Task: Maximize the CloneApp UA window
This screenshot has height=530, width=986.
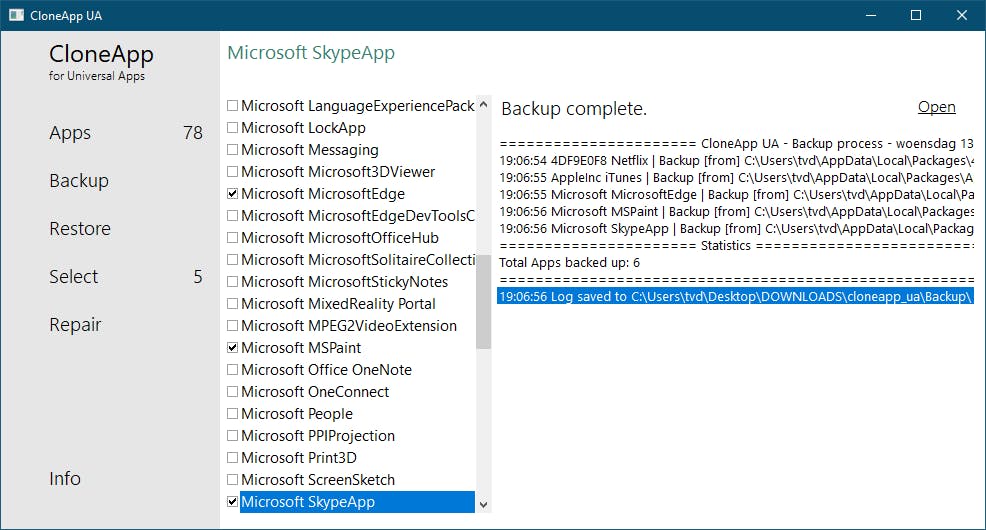Action: (916, 15)
